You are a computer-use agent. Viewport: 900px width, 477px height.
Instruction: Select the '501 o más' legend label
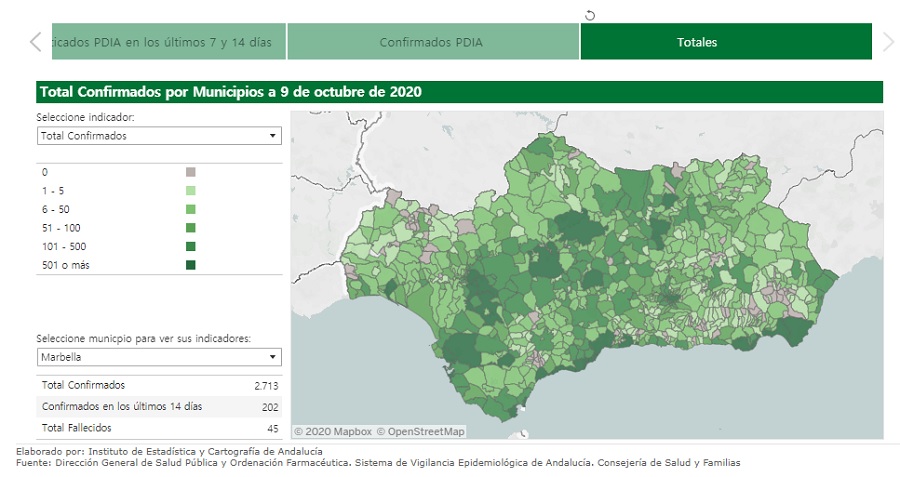click(x=65, y=265)
